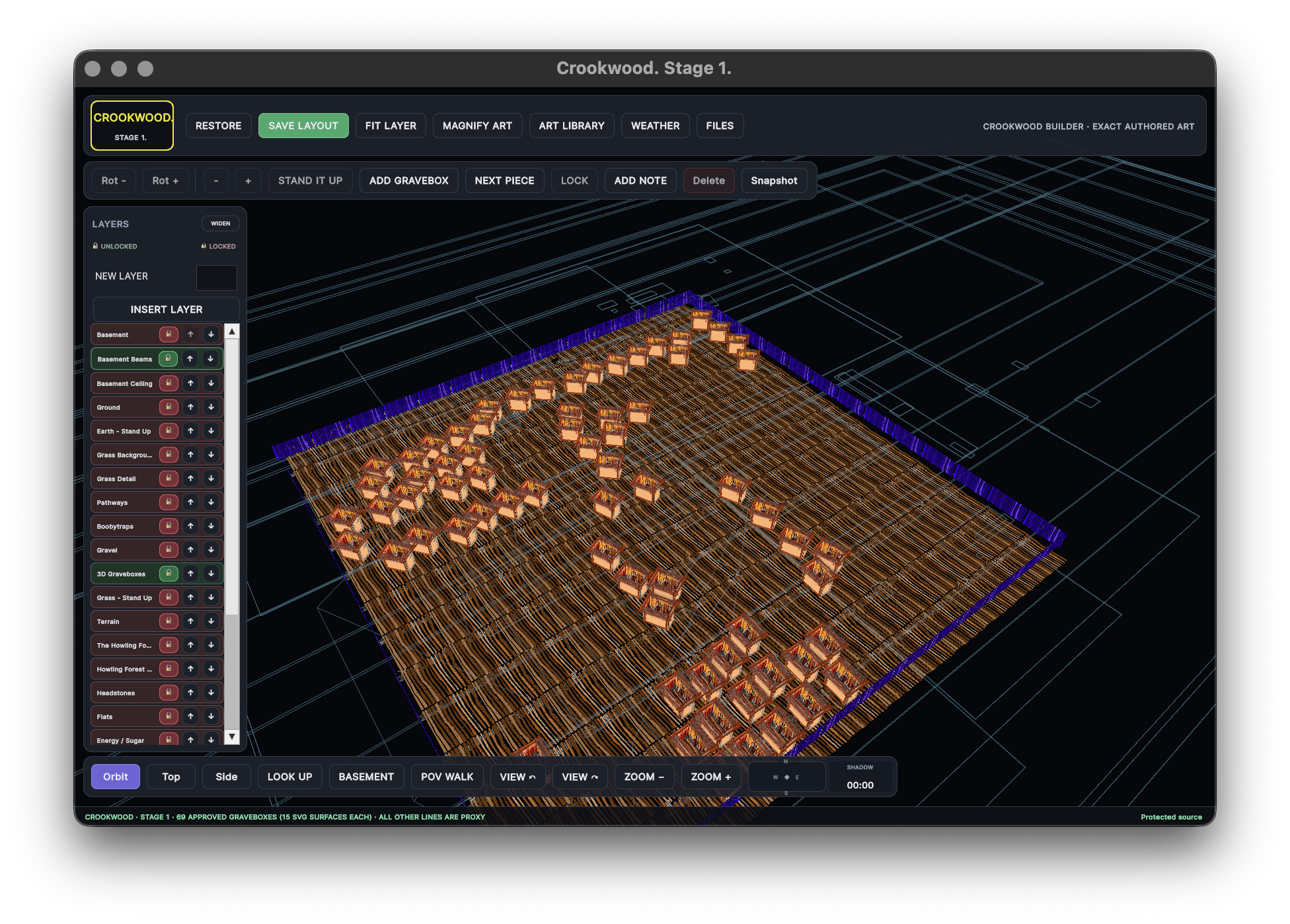1290x924 pixels.
Task: Click the RESTORE button
Action: (219, 126)
